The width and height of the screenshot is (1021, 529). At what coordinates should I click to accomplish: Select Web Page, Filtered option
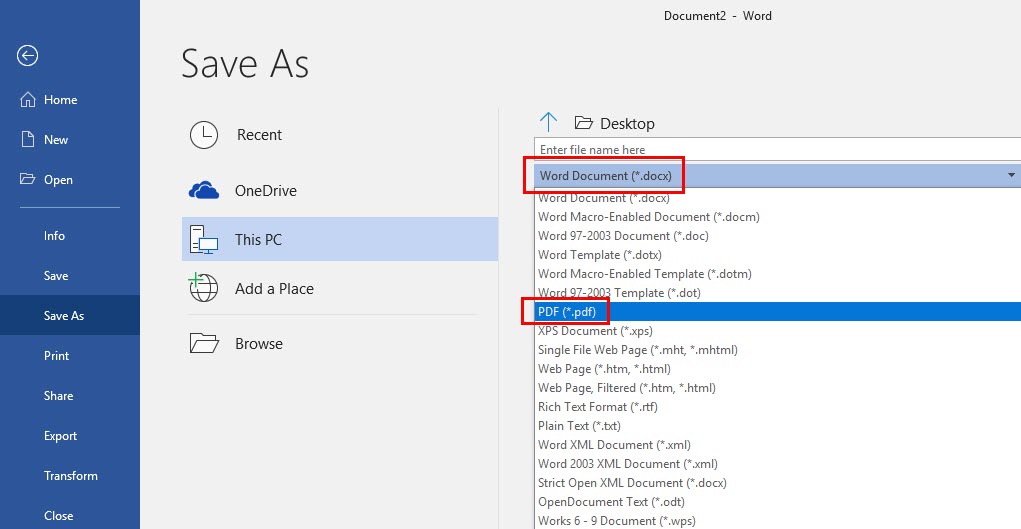777,388
